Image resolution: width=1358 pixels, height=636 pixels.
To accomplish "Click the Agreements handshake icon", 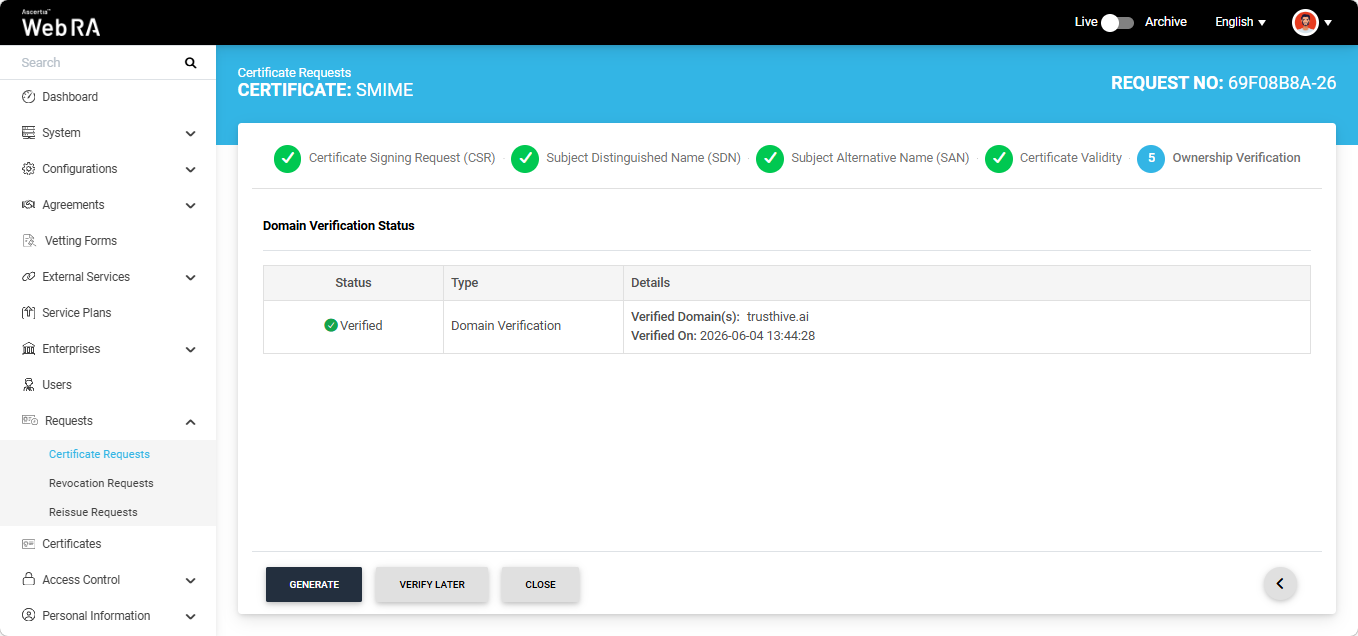I will tap(29, 205).
